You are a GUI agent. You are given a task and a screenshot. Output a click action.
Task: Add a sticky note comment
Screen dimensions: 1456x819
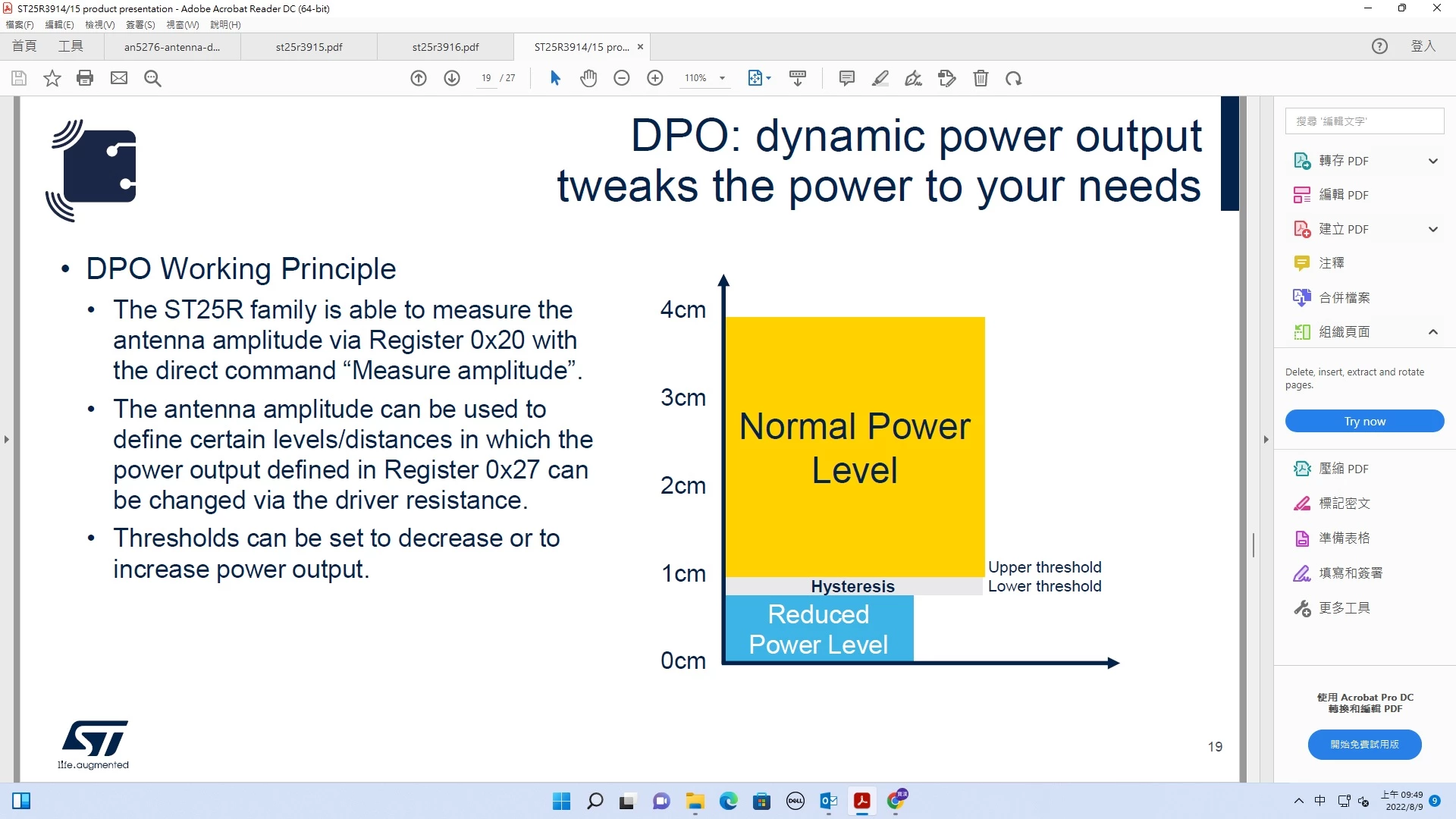pos(847,78)
